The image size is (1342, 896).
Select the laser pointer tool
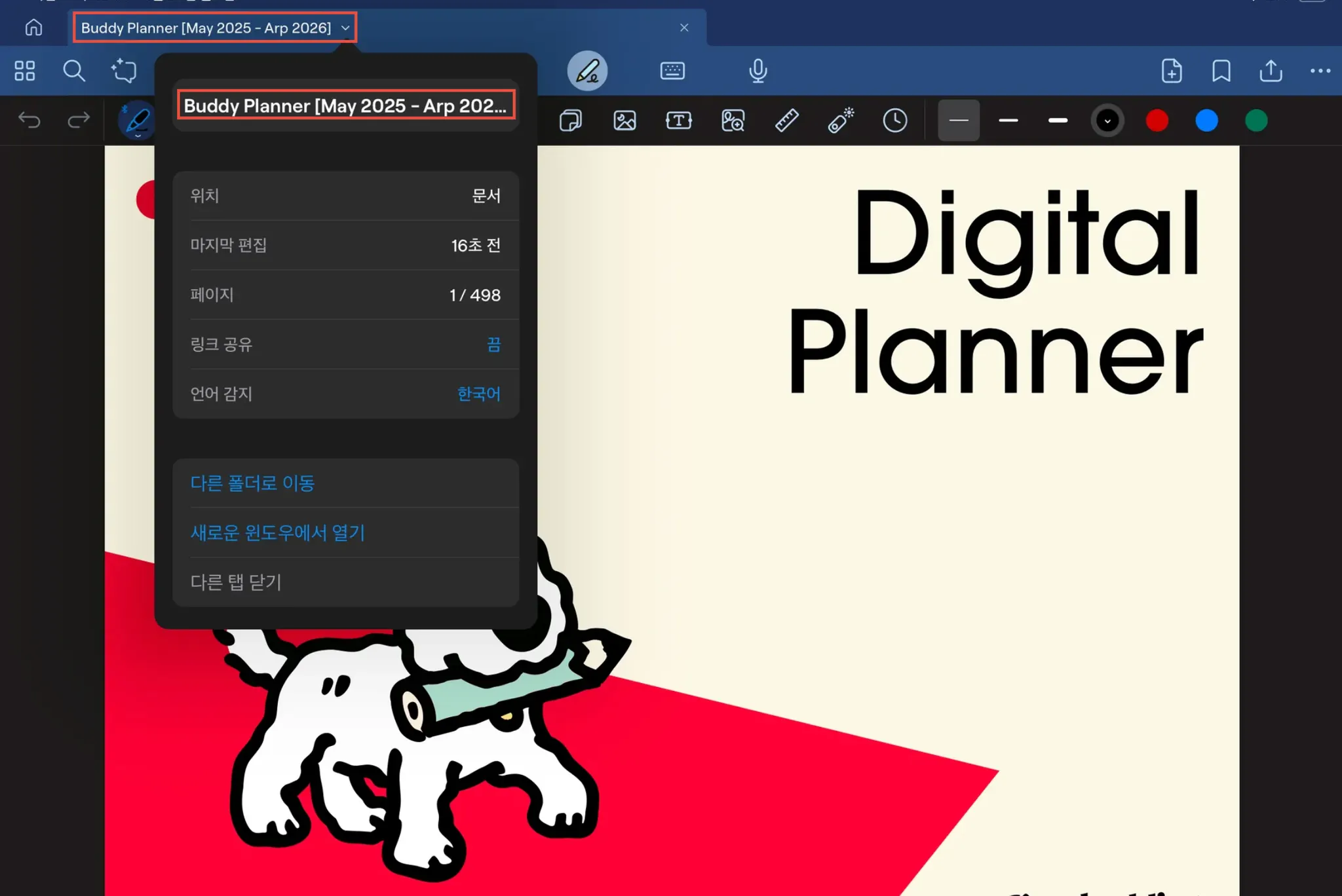(x=841, y=121)
